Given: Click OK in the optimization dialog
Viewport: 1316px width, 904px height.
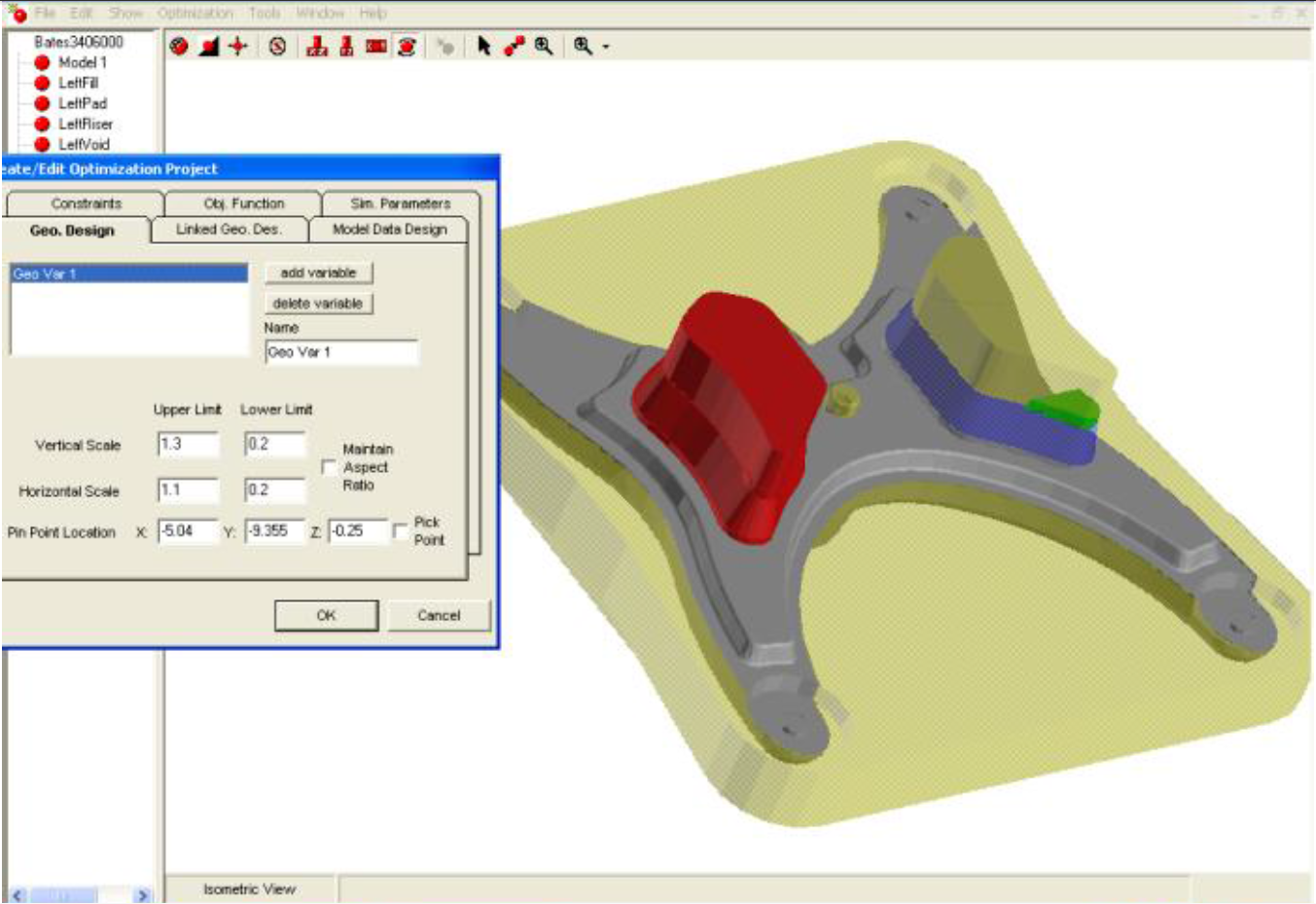Looking at the screenshot, I should click(326, 615).
